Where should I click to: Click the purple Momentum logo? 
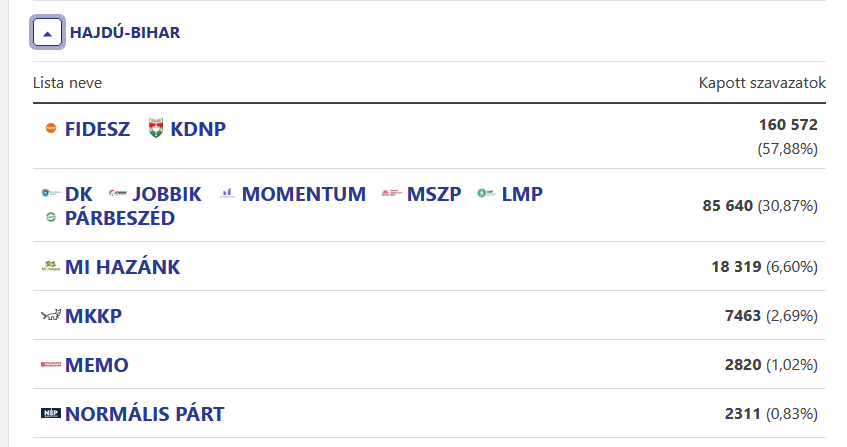tap(227, 194)
